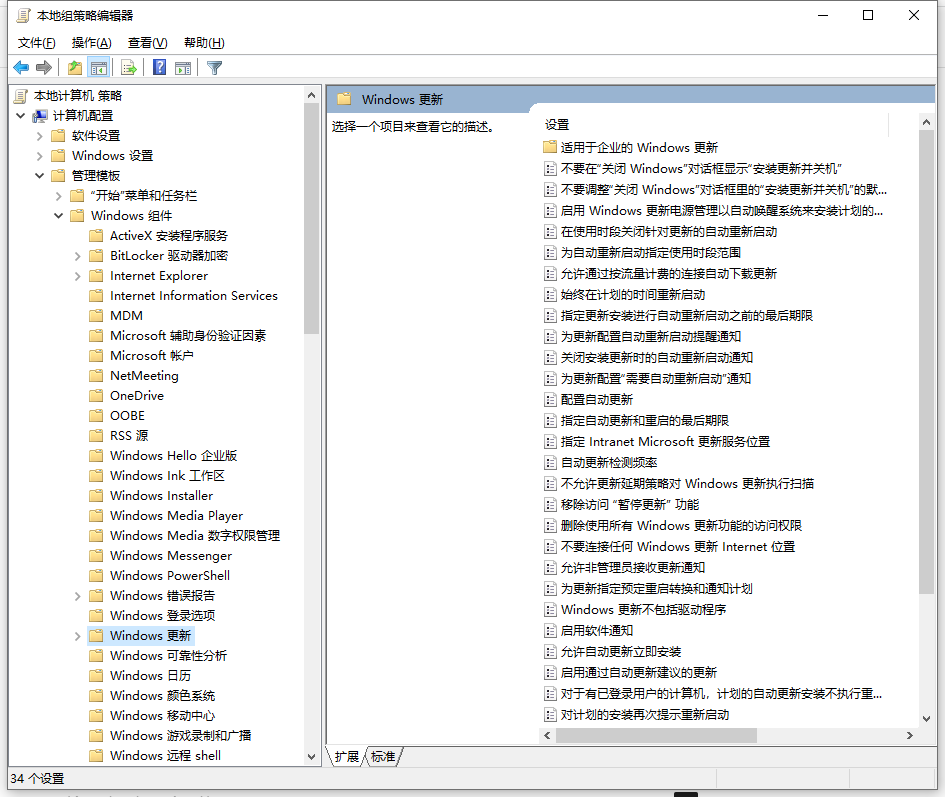Select 指定 Intranet Microsoft 更新服务位置 policy
This screenshot has height=797, width=945.
(x=665, y=441)
